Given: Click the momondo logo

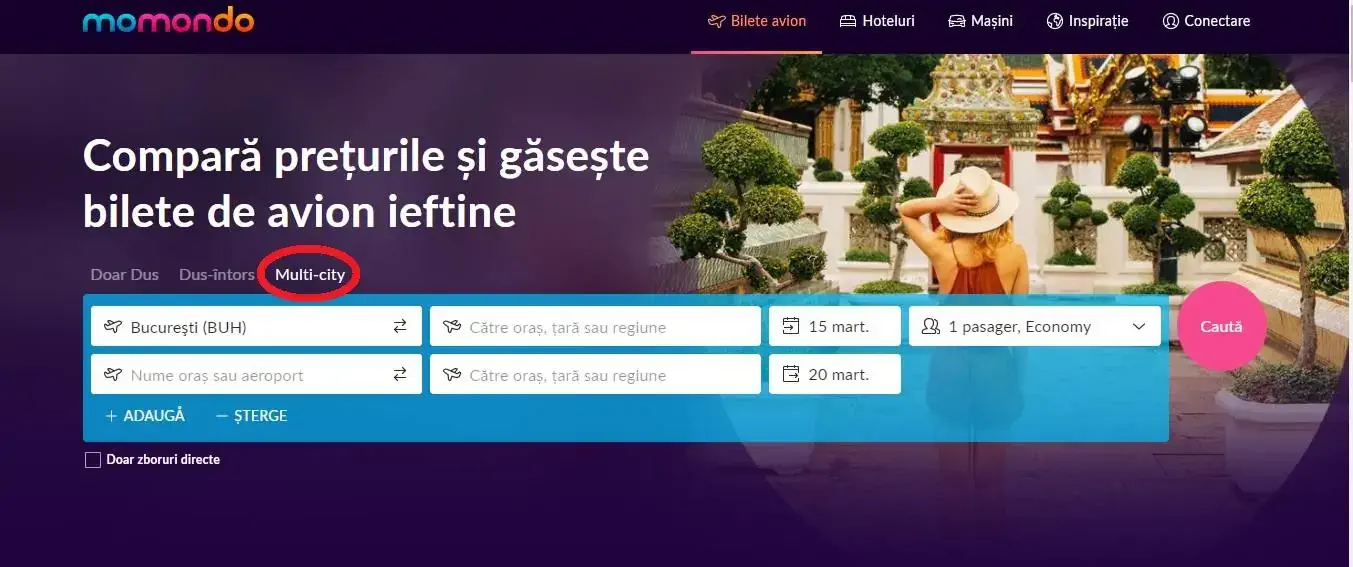Looking at the screenshot, I should point(168,20).
